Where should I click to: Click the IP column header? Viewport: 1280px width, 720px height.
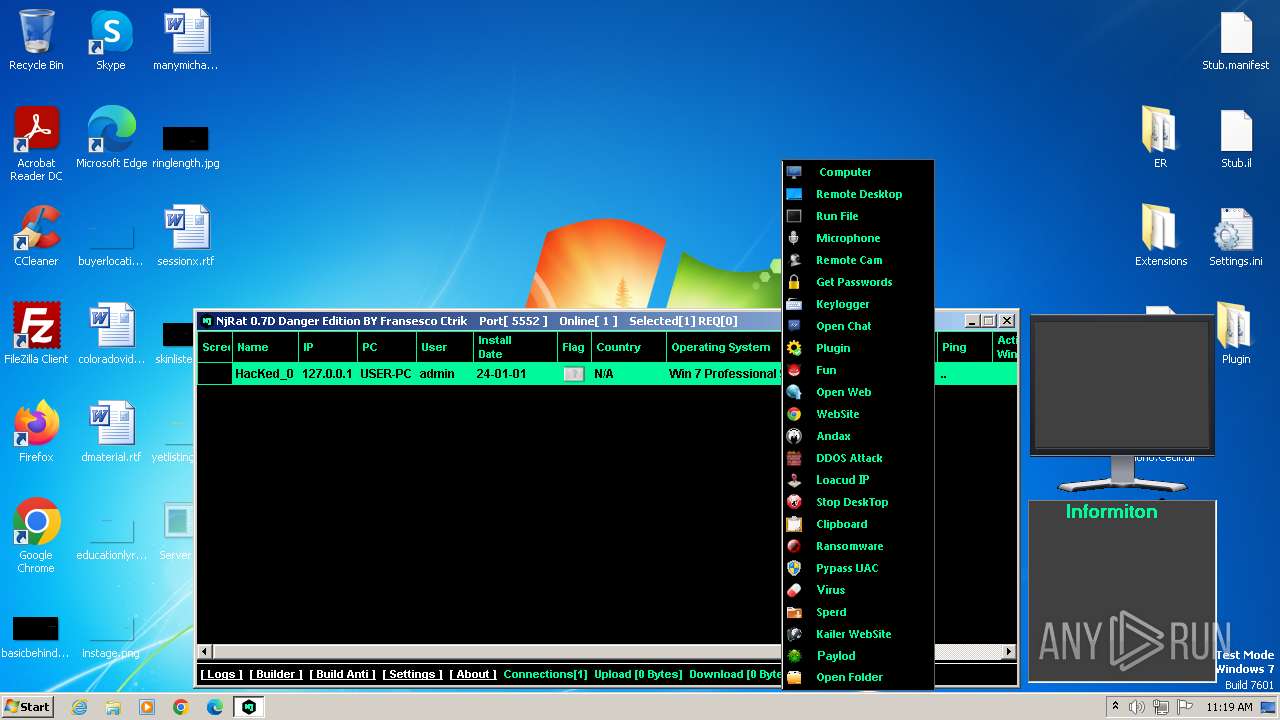click(328, 347)
